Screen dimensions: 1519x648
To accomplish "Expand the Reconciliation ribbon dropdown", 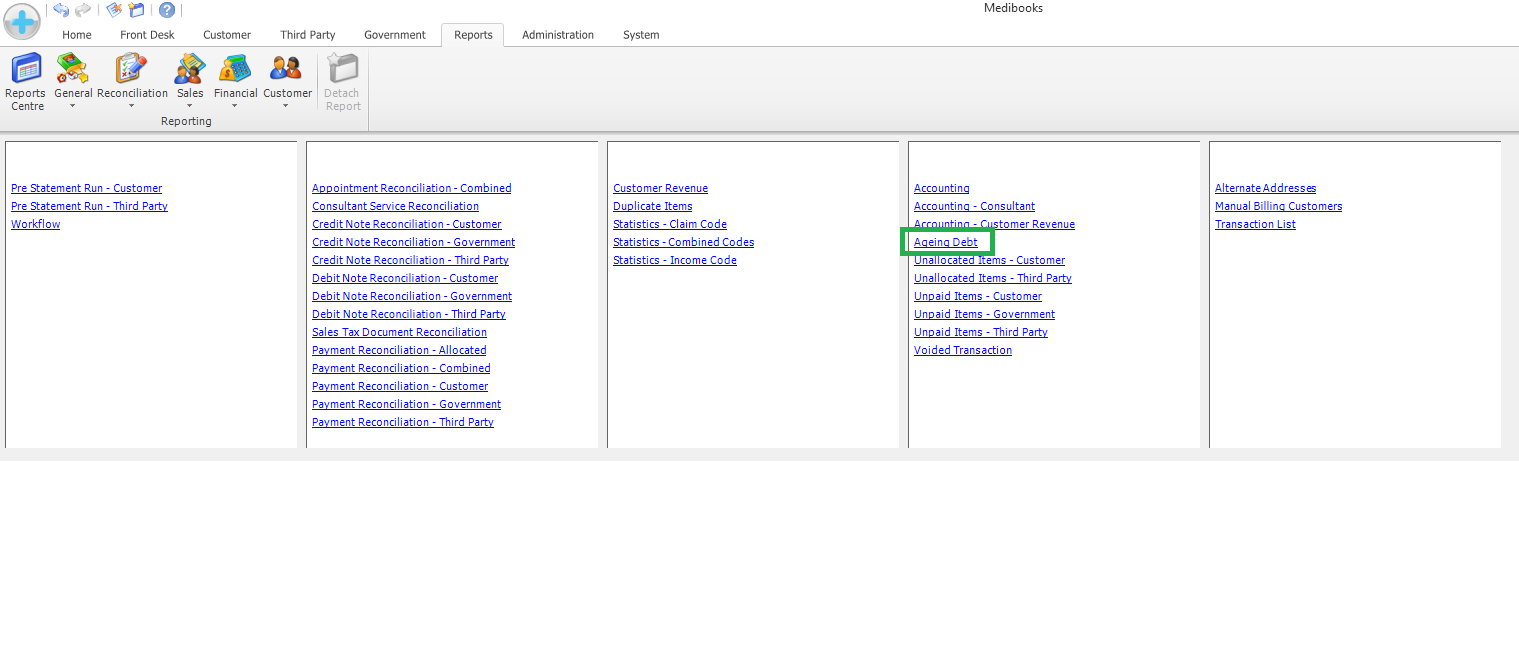I will click(132, 82).
